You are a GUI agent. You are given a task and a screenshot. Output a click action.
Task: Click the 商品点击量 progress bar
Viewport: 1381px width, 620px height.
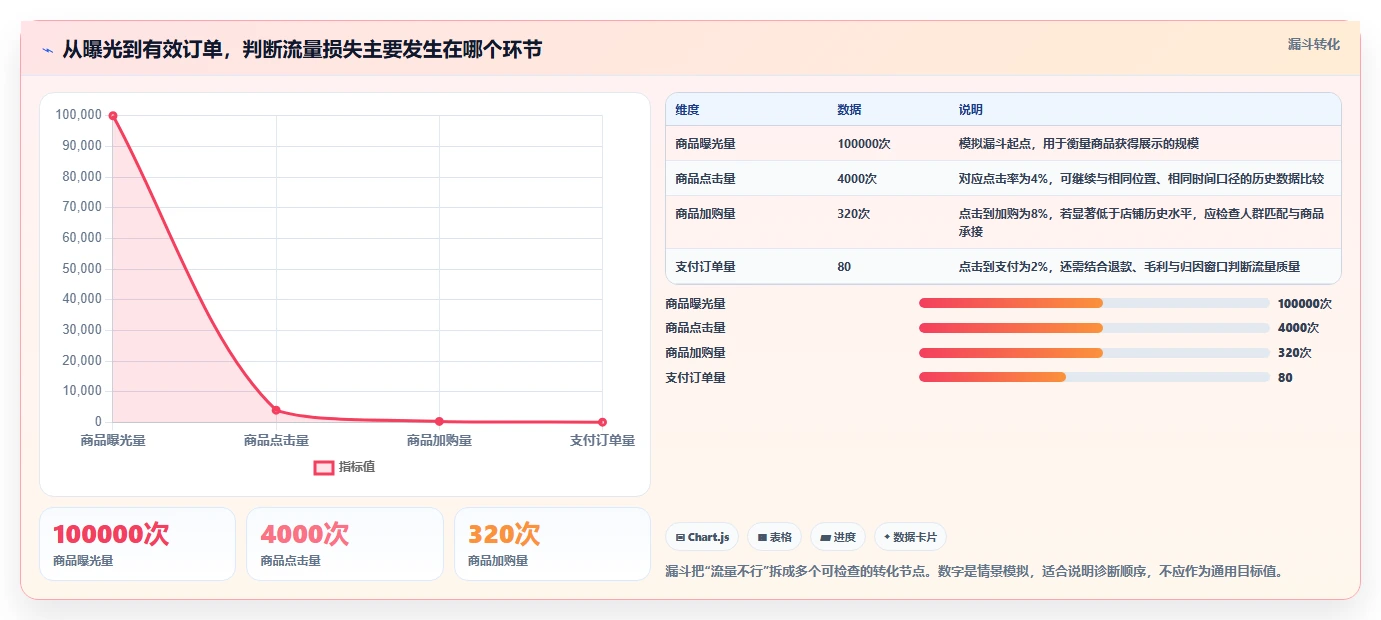coord(1094,328)
